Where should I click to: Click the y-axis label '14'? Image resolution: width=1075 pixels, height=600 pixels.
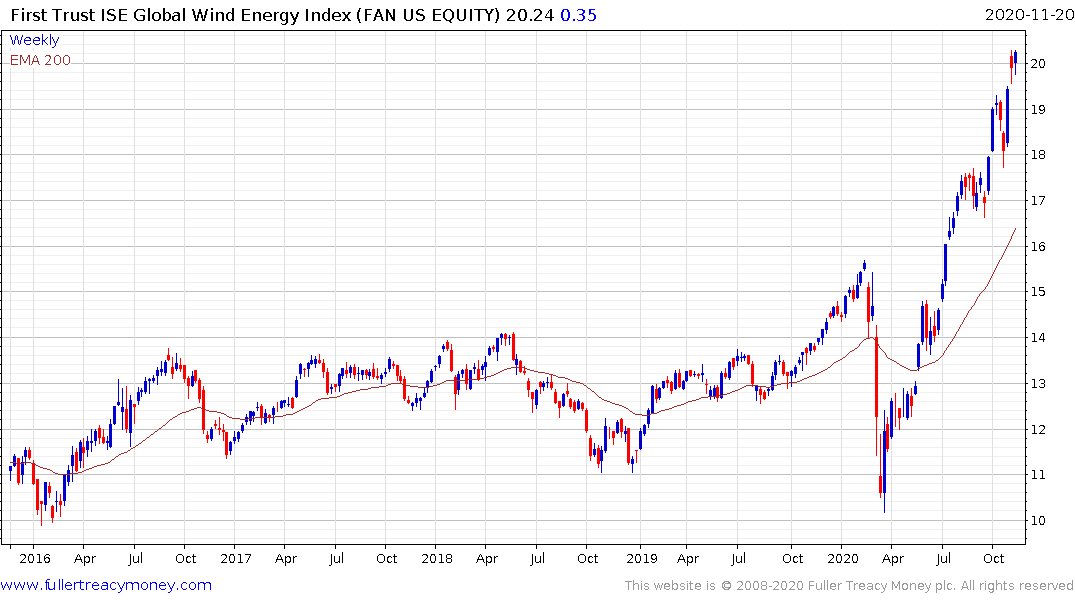[x=1038, y=338]
